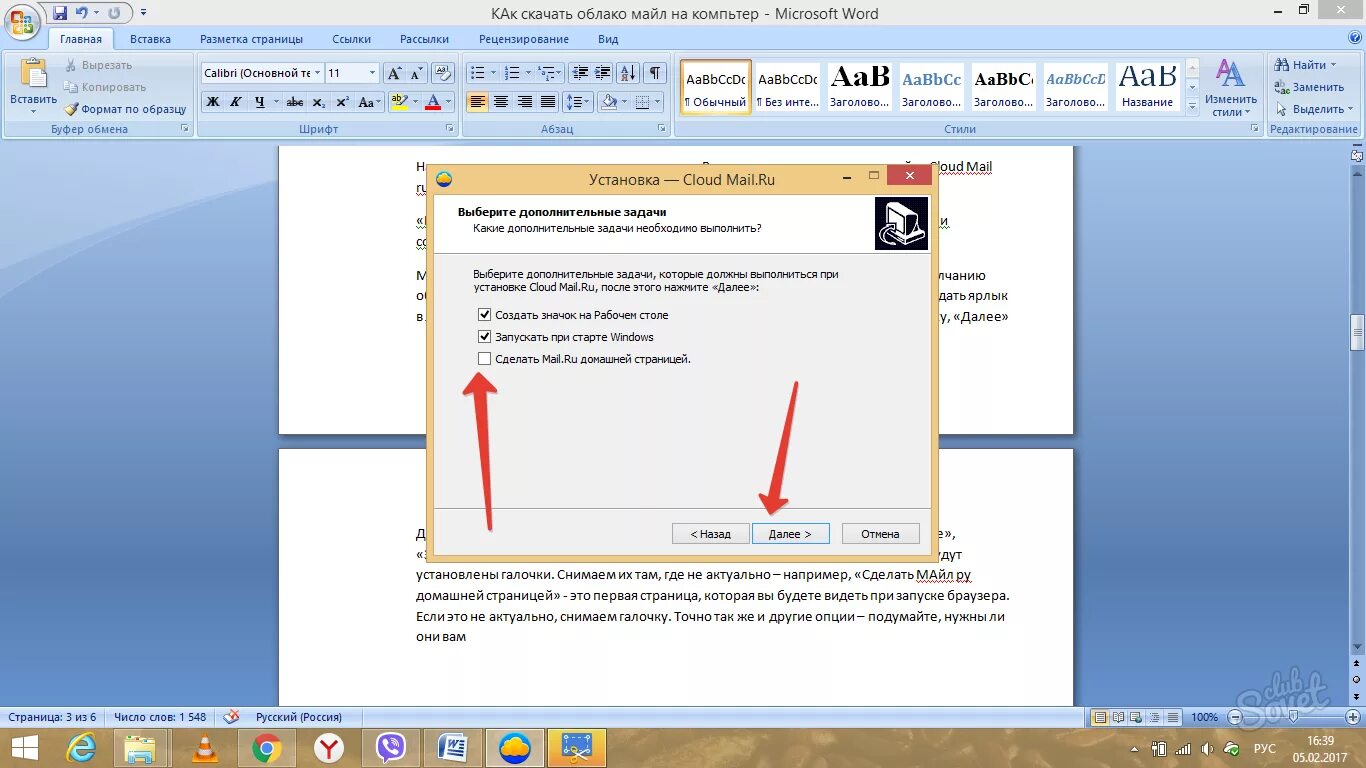
Task: Expand underline style dropdown arrow
Action: (x=274, y=102)
